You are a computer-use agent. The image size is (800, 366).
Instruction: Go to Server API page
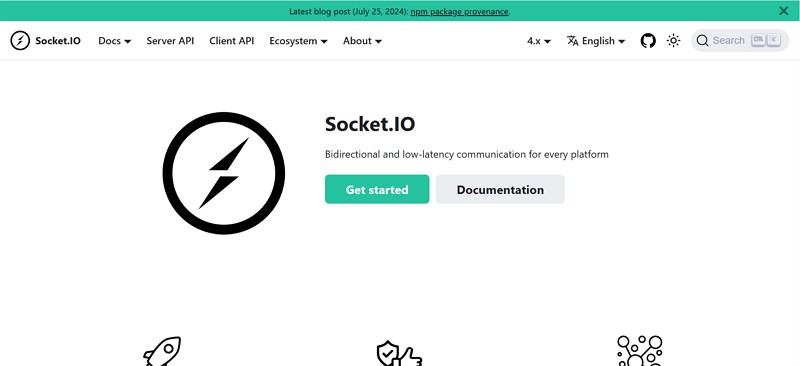(170, 41)
